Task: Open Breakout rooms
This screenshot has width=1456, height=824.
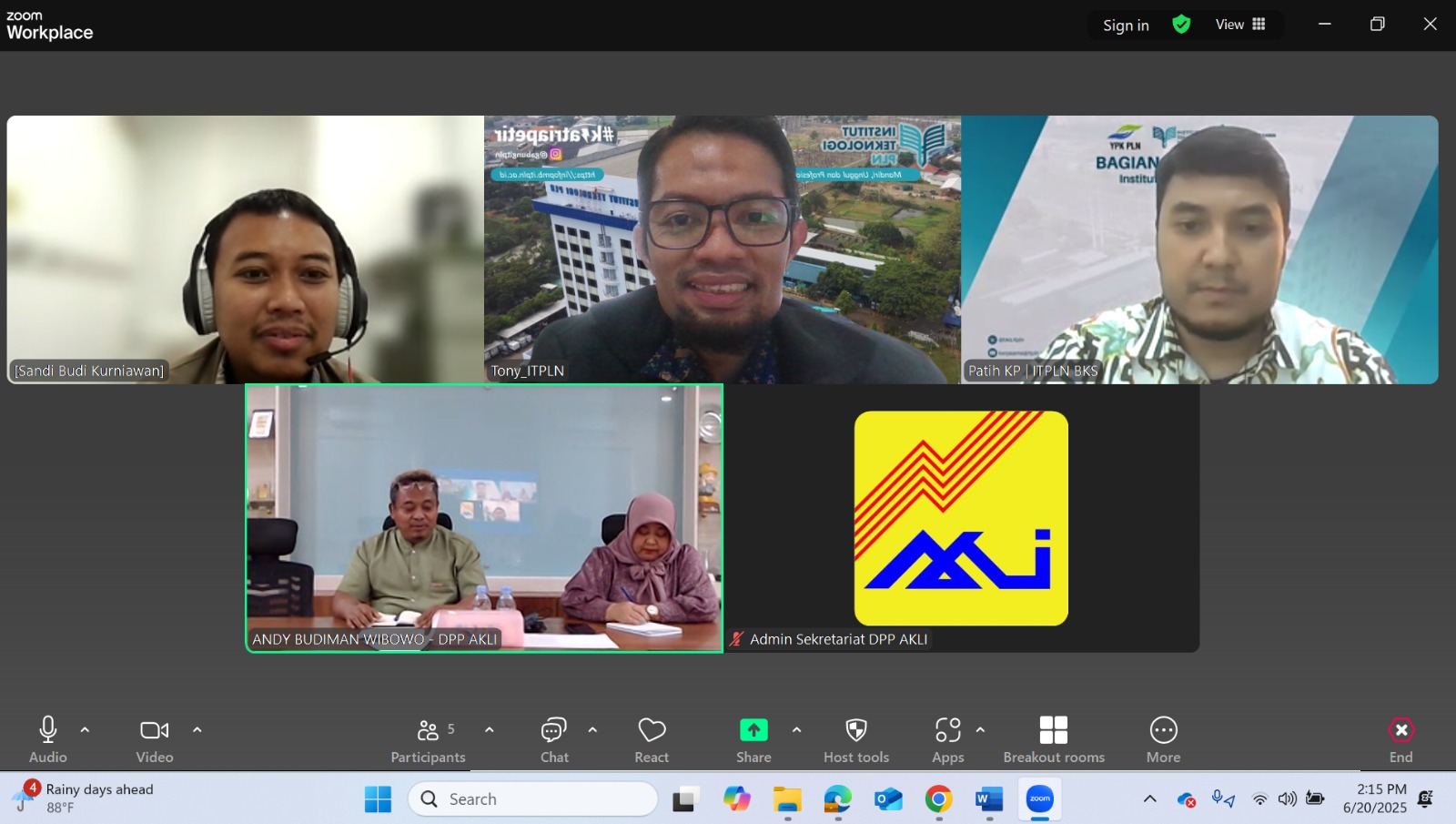Action: click(1054, 739)
